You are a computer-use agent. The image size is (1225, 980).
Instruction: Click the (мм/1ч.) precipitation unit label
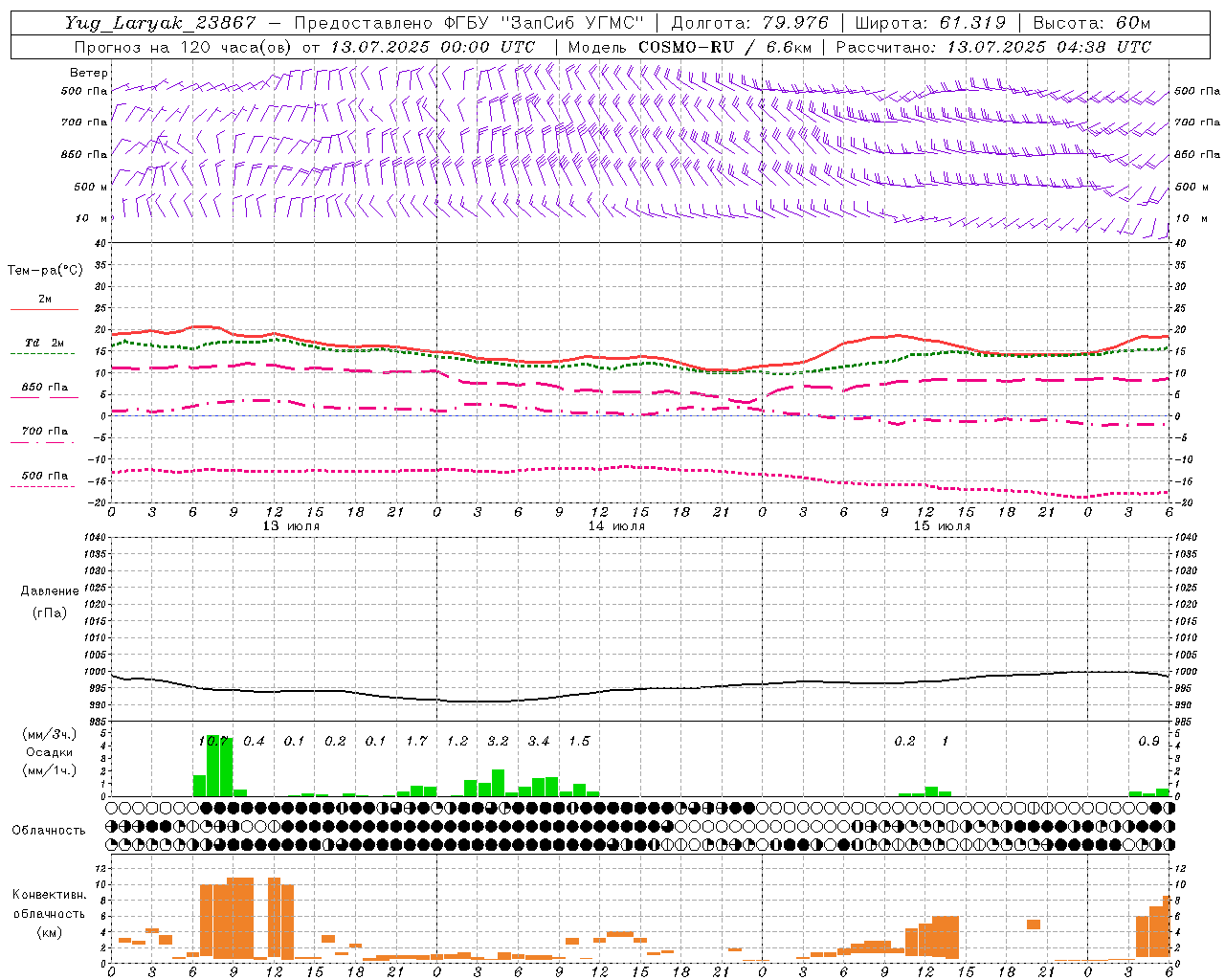[49, 769]
